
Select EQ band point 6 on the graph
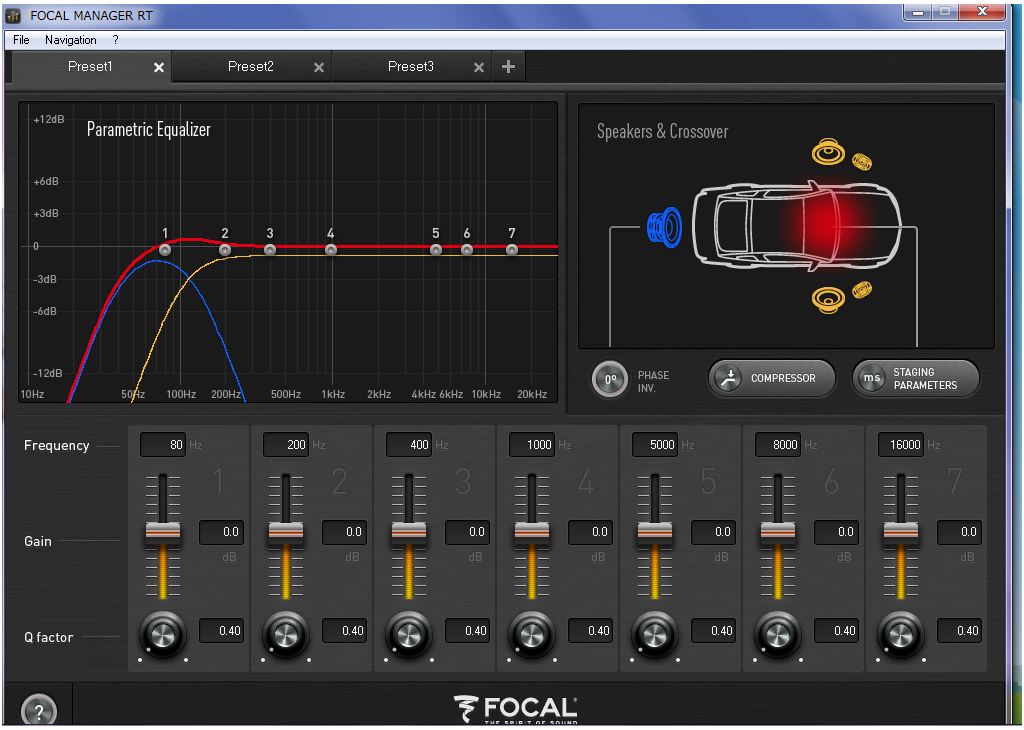(x=467, y=250)
